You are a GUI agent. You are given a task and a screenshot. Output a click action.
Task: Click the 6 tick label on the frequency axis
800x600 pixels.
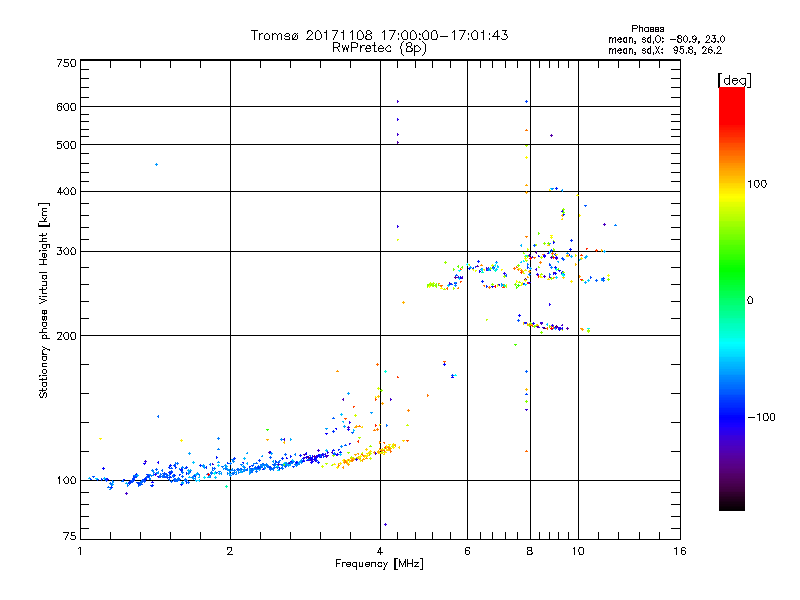click(x=467, y=551)
